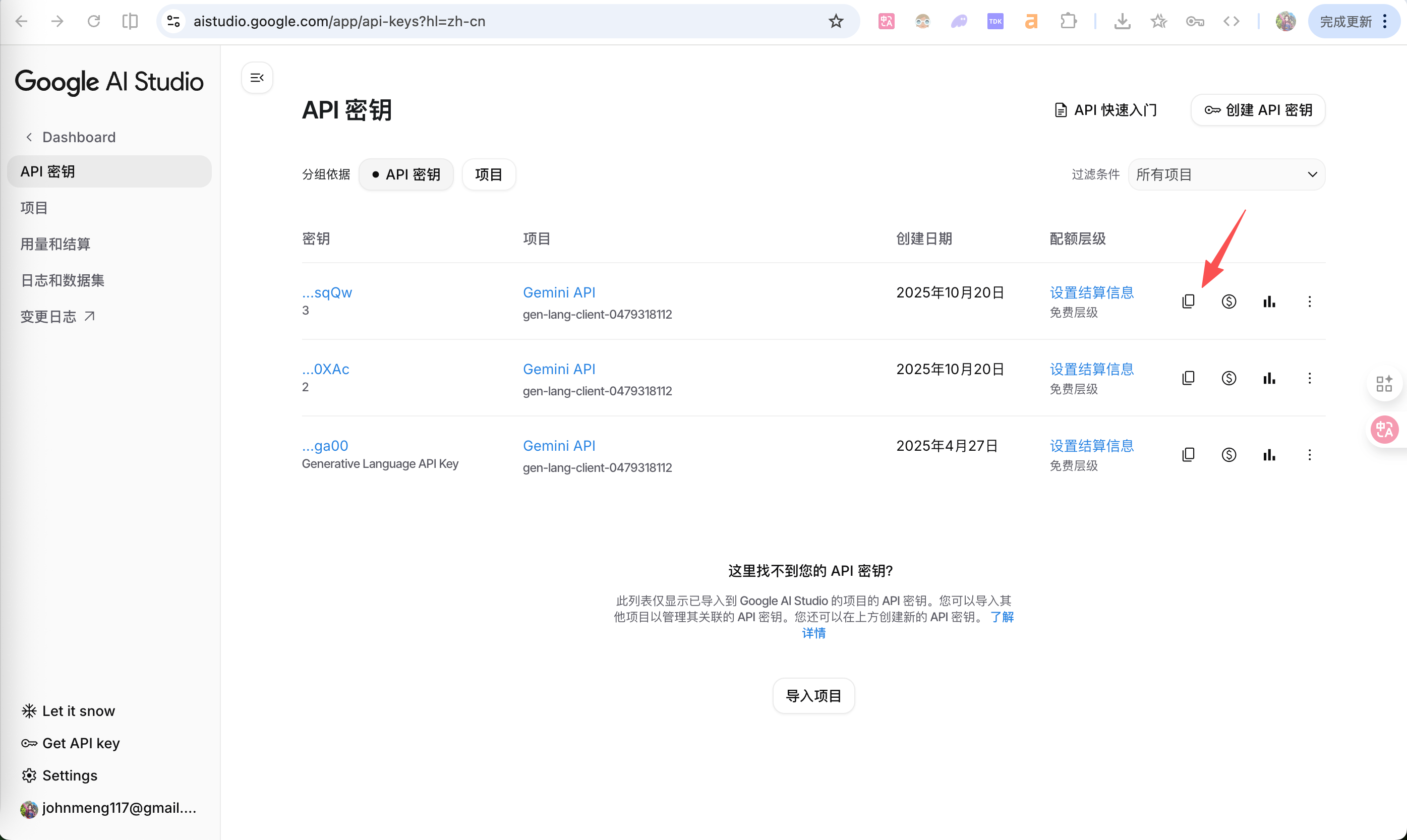Open more options for ...sqQw key

point(1309,301)
